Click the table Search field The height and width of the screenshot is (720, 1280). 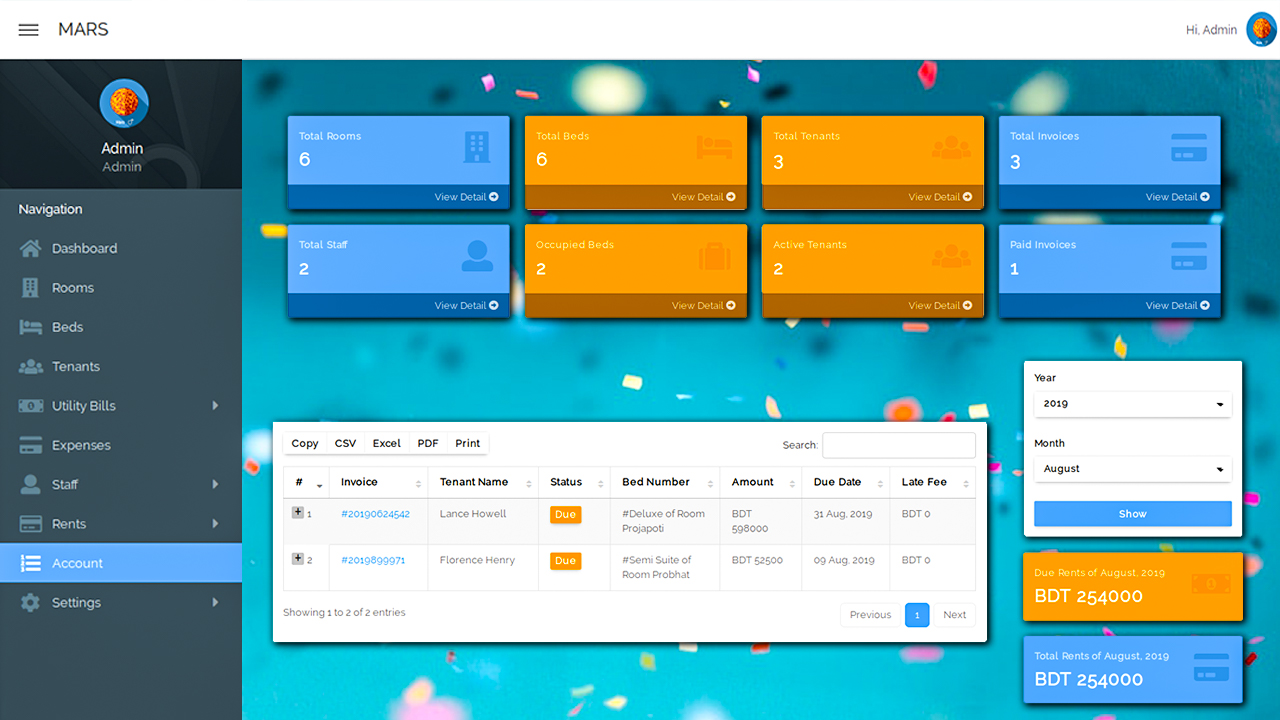click(x=898, y=445)
